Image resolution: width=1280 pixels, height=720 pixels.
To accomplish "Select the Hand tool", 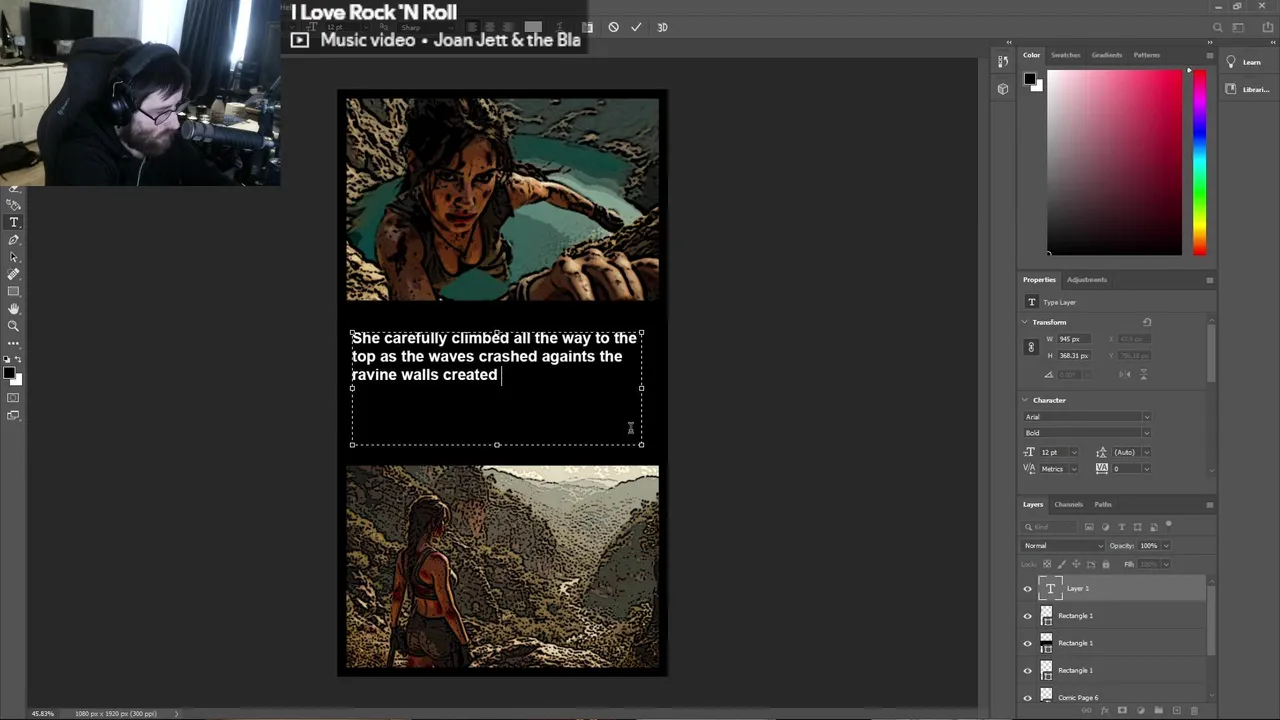I will [14, 309].
